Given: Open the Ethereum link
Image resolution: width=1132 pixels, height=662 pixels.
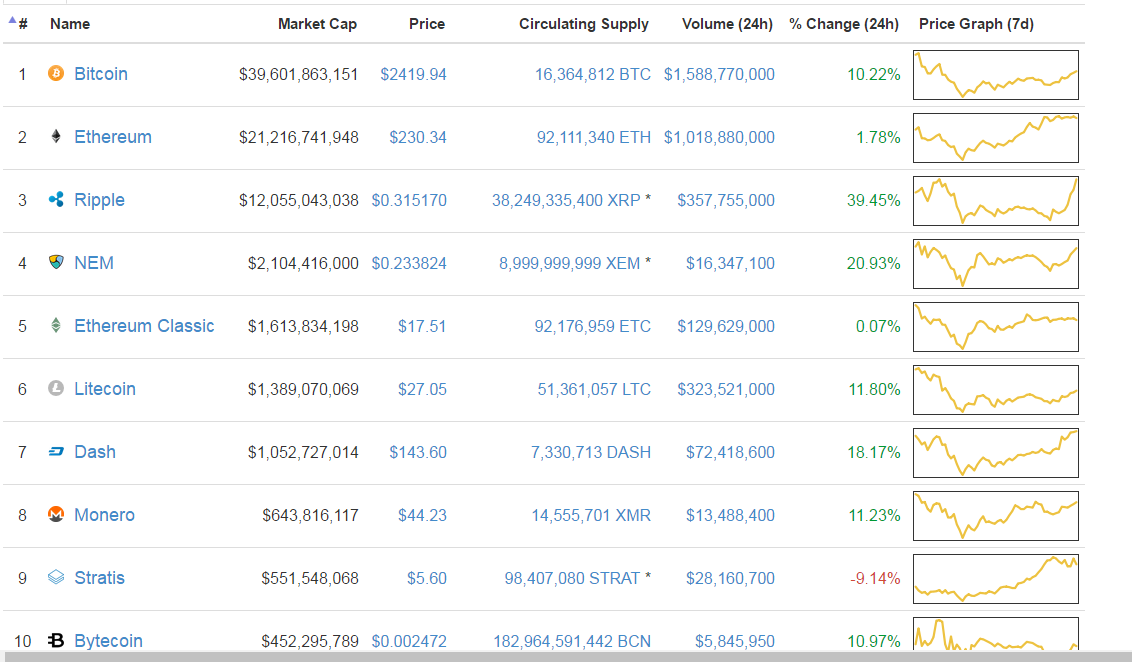Looking at the screenshot, I should [x=113, y=136].
